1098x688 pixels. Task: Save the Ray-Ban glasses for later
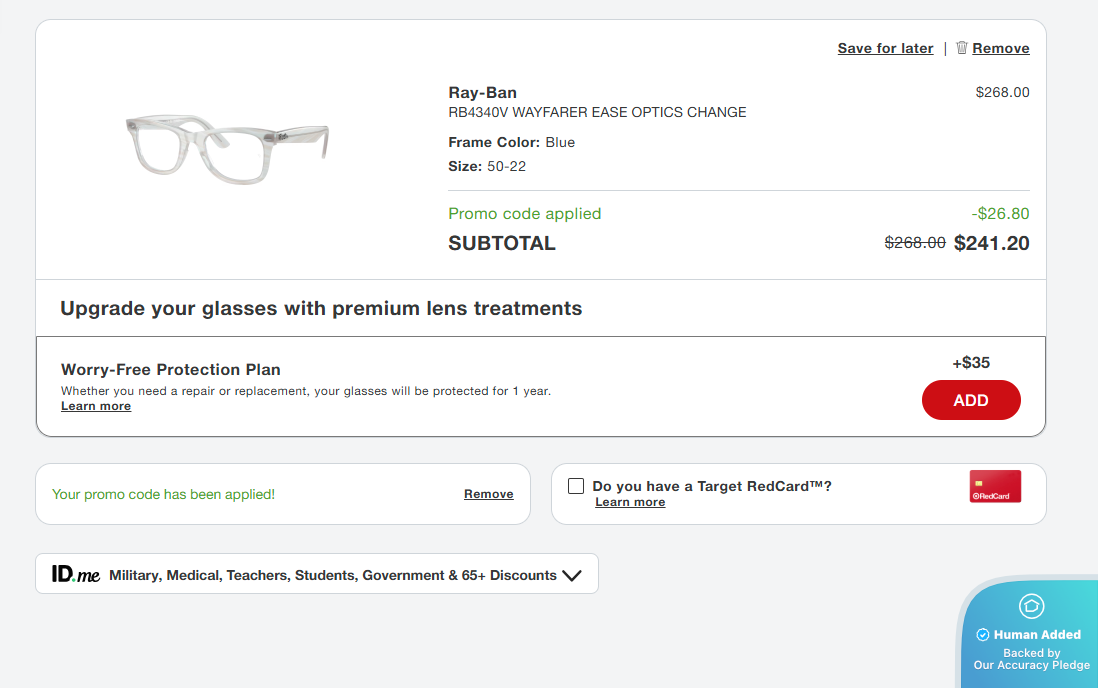coord(885,48)
